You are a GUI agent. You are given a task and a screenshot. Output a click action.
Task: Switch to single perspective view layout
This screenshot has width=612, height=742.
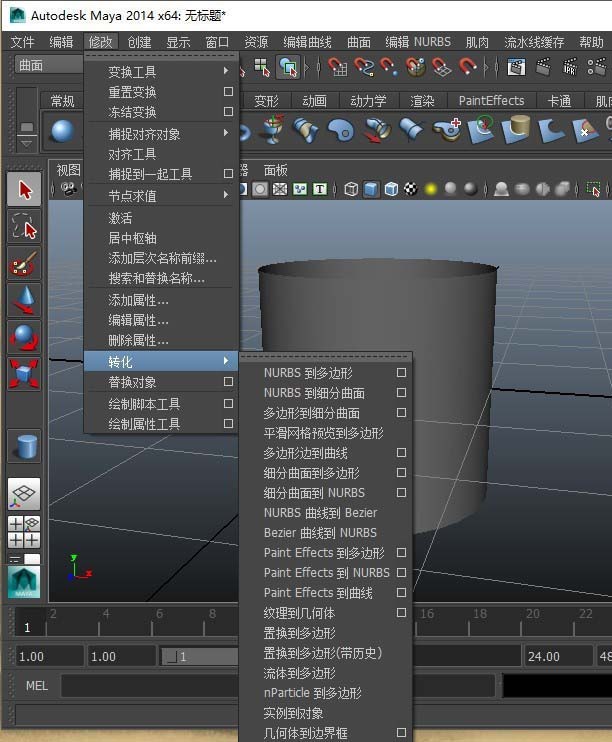pyautogui.click(x=24, y=493)
